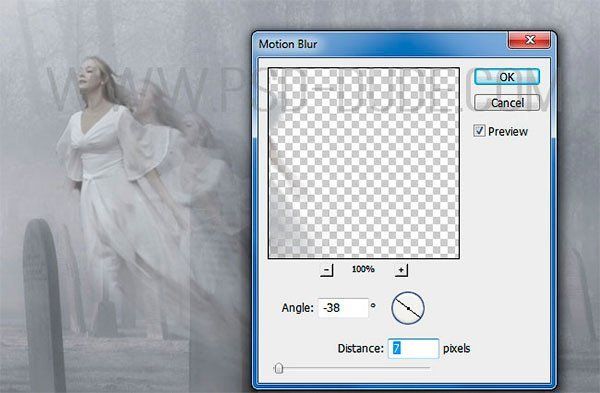
Task: Cancel the Motion Blur dialog
Action: (507, 103)
